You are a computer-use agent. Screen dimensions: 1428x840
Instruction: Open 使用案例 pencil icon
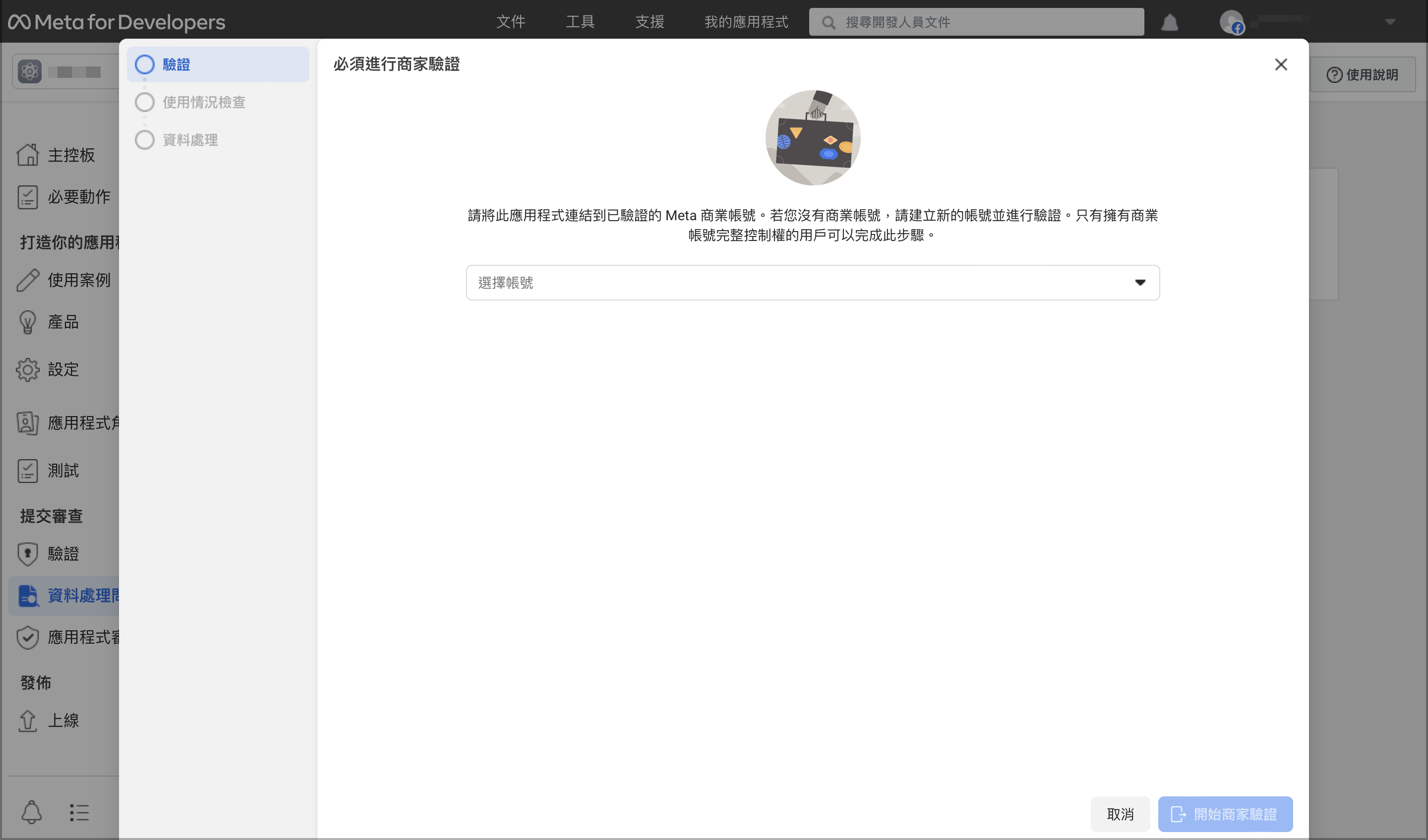point(27,280)
